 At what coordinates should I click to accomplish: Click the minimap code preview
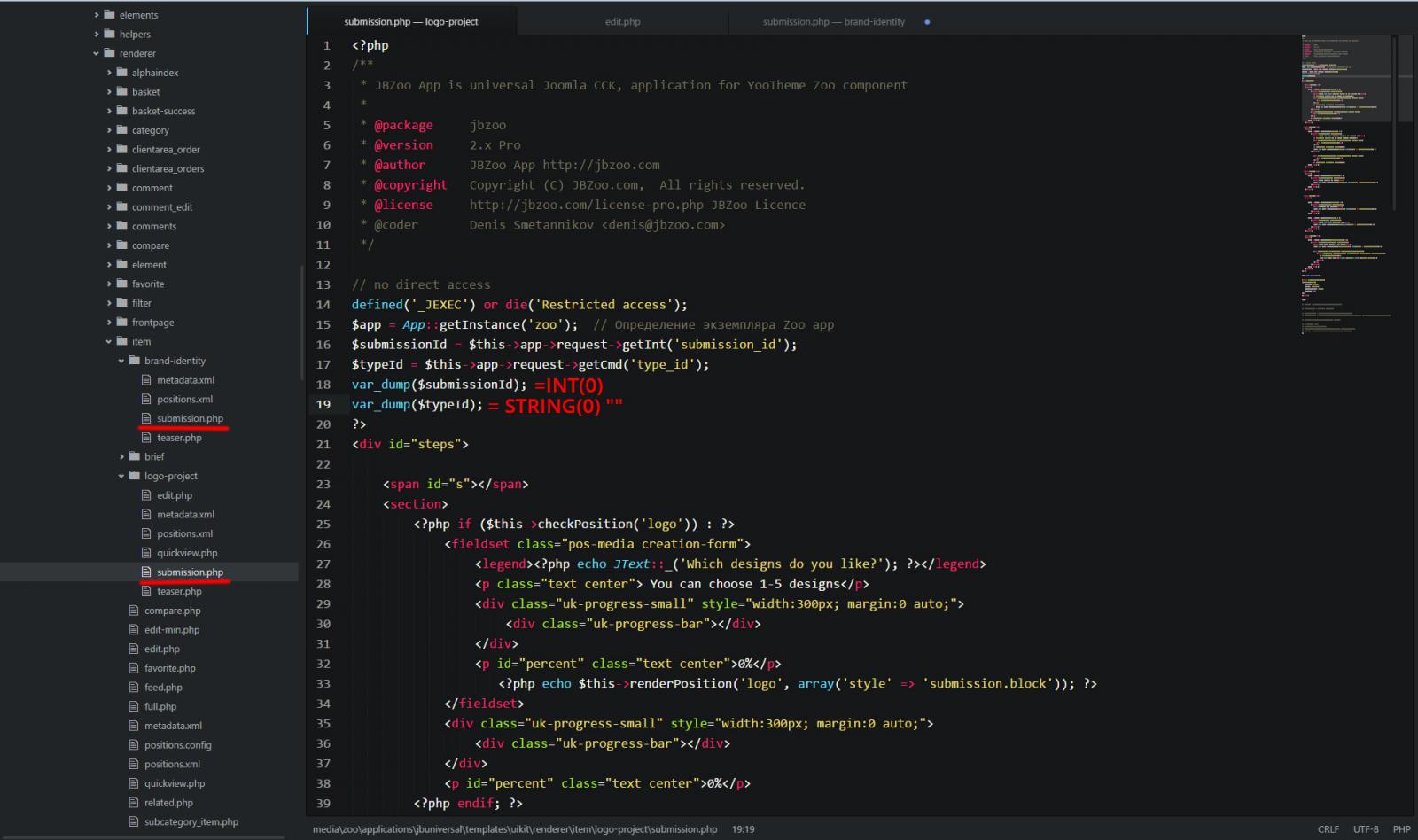[x=1343, y=177]
